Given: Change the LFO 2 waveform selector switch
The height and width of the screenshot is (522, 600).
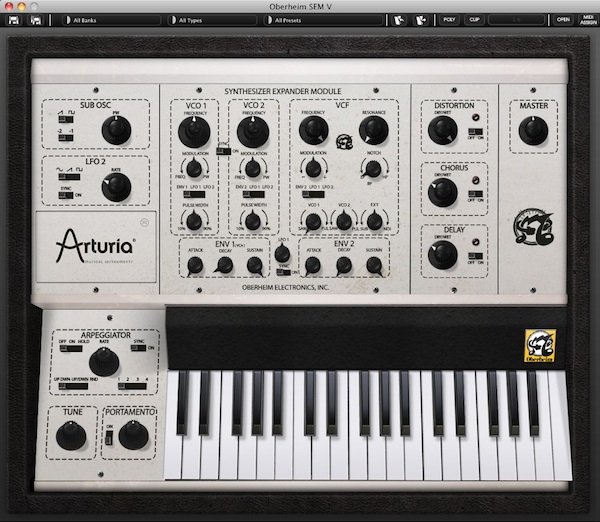Looking at the screenshot, I should (69, 176).
